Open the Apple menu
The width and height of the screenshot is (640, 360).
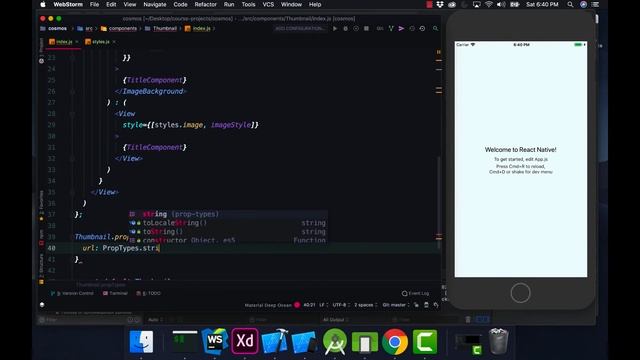pos(43,4)
